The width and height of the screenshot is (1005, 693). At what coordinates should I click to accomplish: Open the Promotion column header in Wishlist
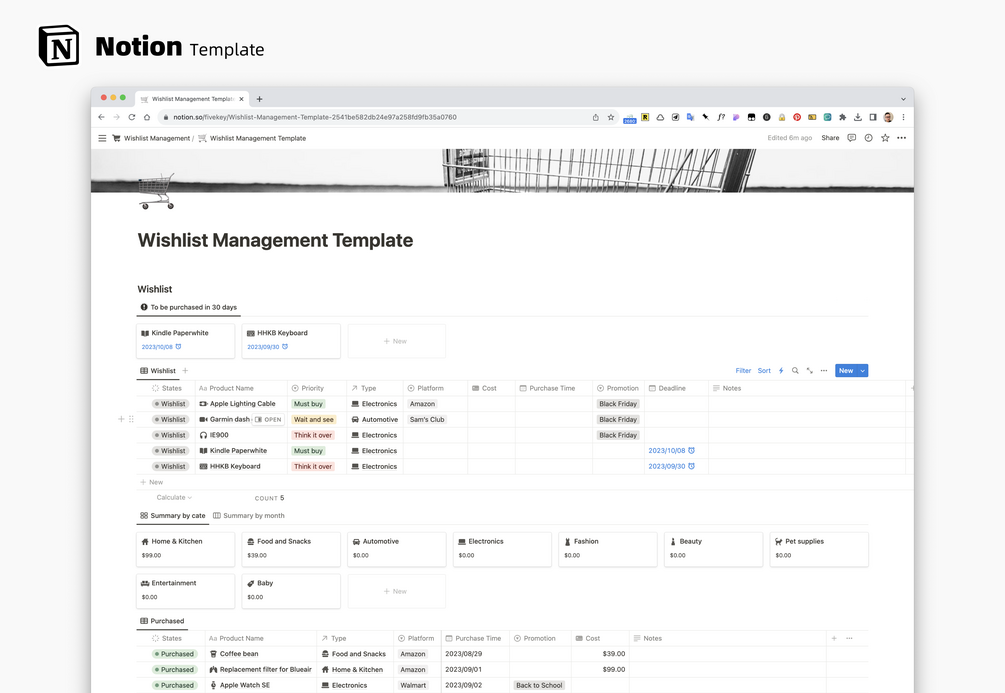[x=618, y=388]
